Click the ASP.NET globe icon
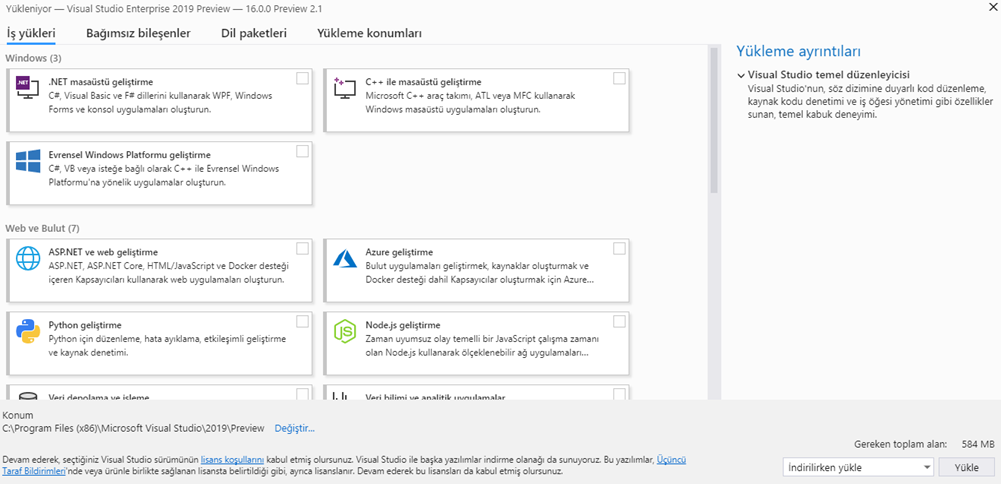 27,259
